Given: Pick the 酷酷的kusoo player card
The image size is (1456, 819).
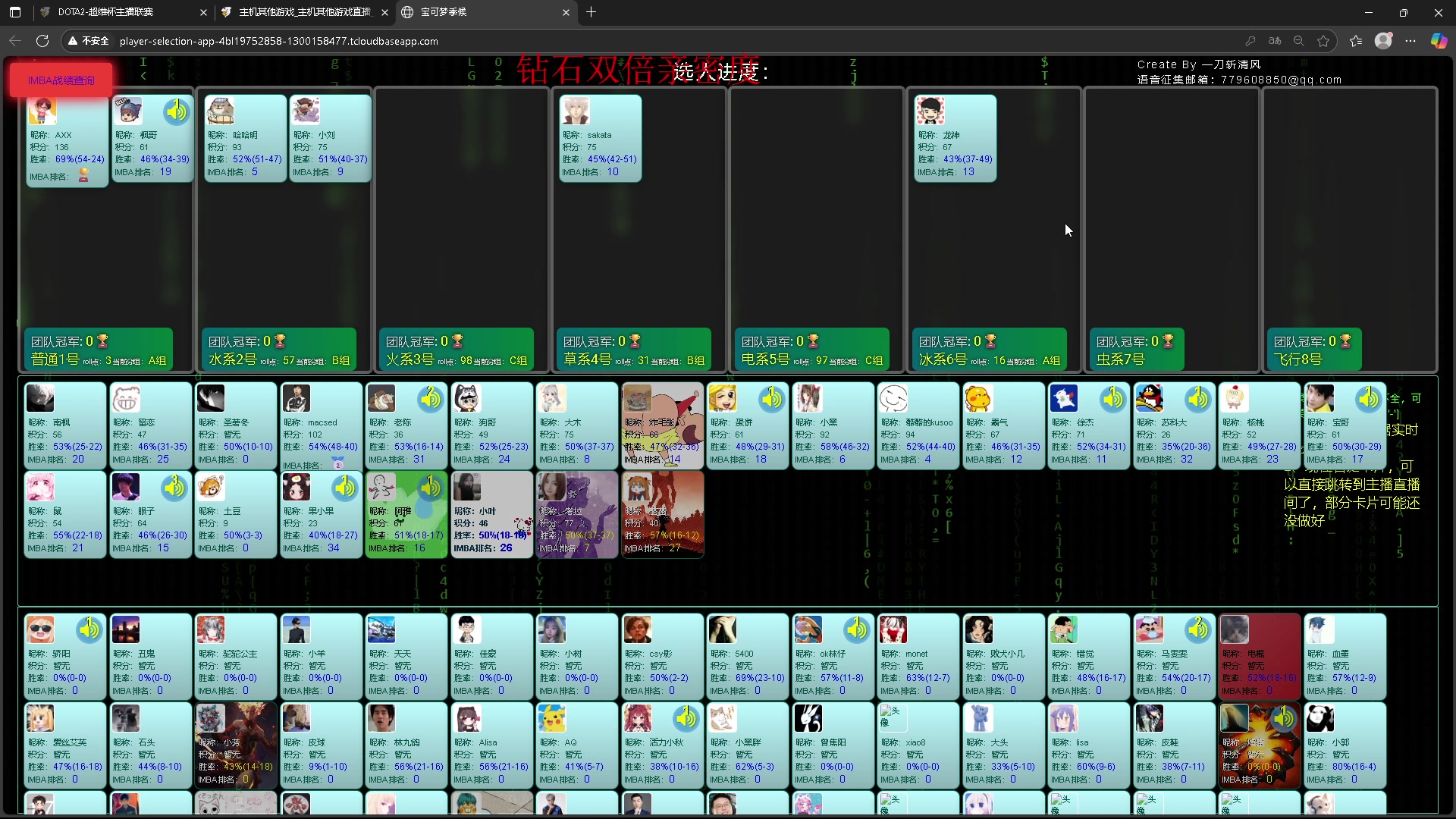Looking at the screenshot, I should pyautogui.click(x=918, y=426).
